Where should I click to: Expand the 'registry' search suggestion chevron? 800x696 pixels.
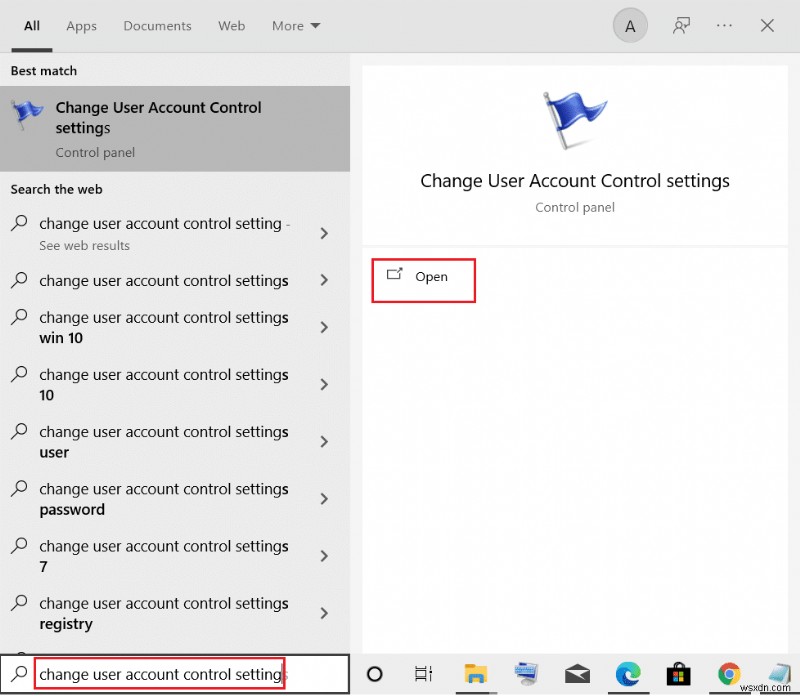(x=324, y=613)
